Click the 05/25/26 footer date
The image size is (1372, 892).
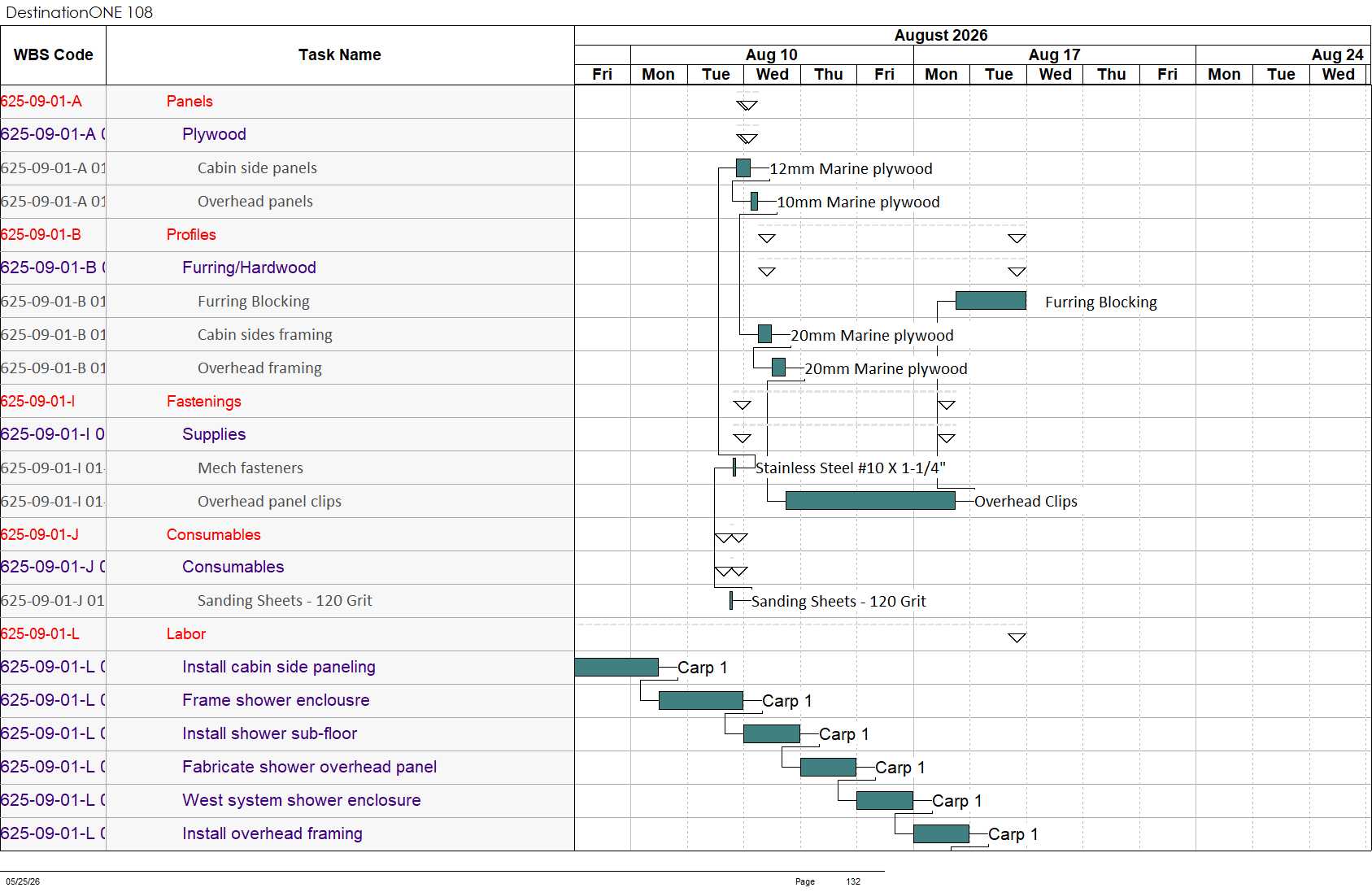point(23,881)
